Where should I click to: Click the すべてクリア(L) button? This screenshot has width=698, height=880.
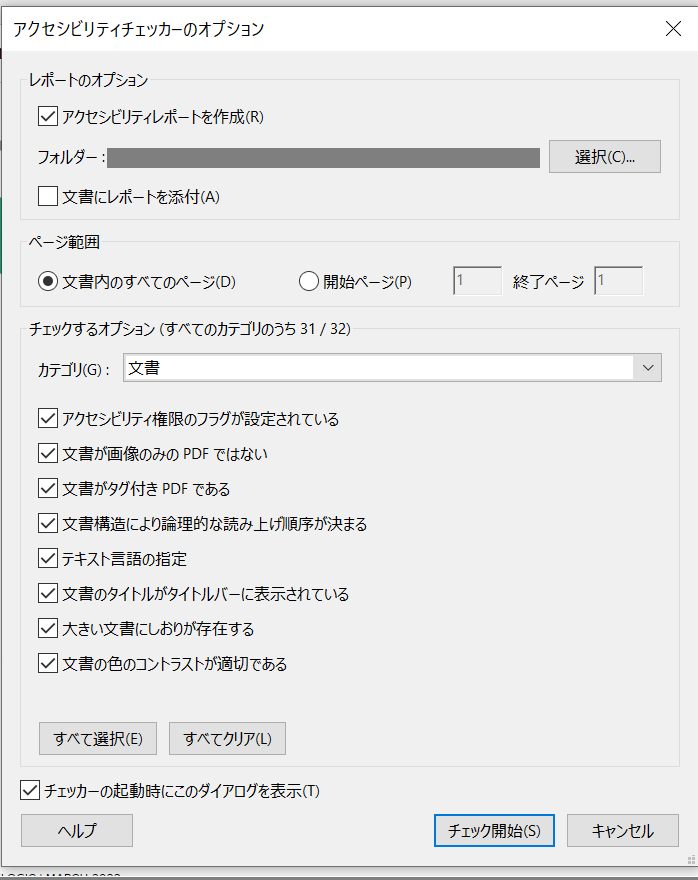(x=227, y=739)
